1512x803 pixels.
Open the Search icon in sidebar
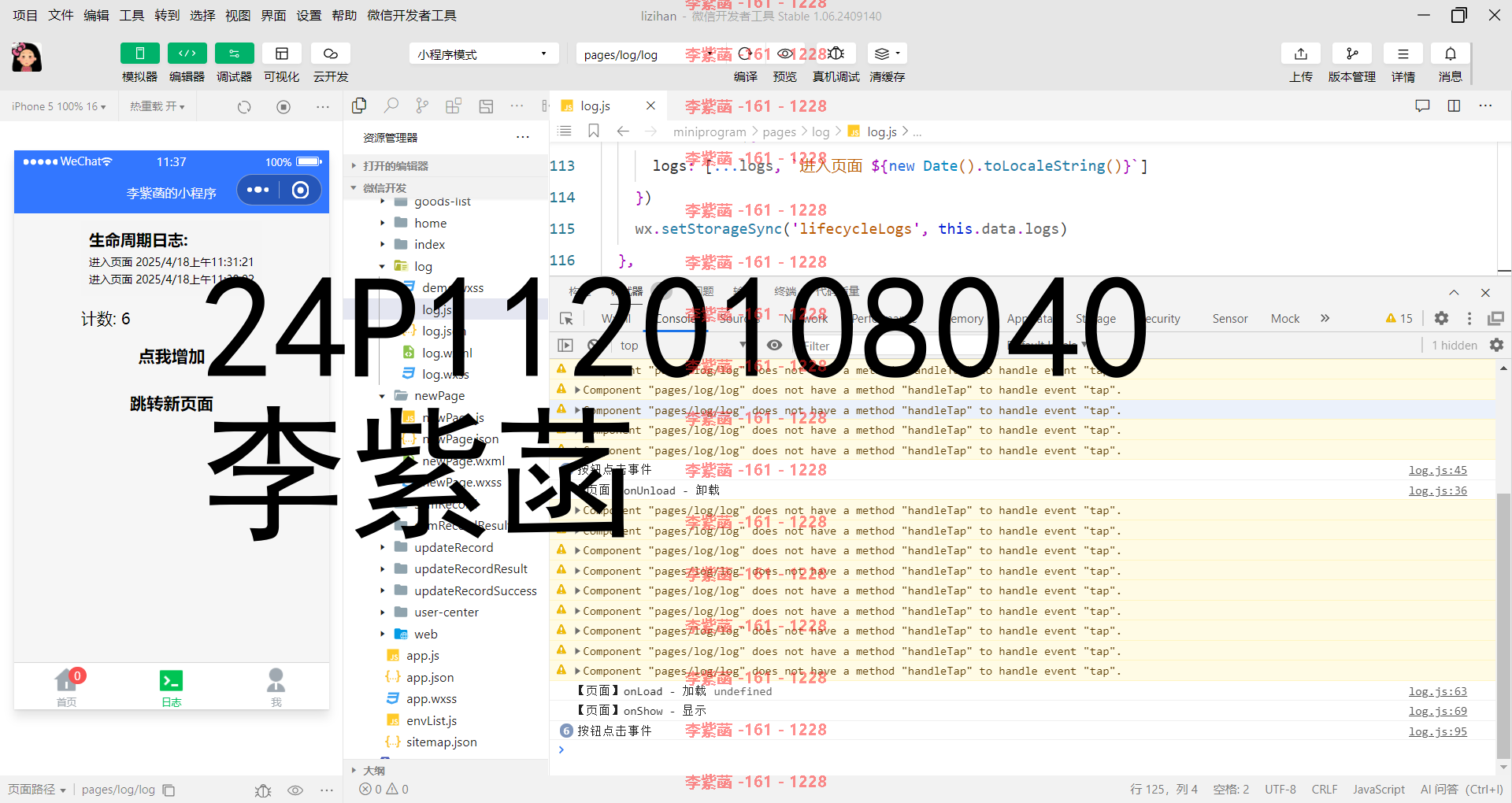391,105
